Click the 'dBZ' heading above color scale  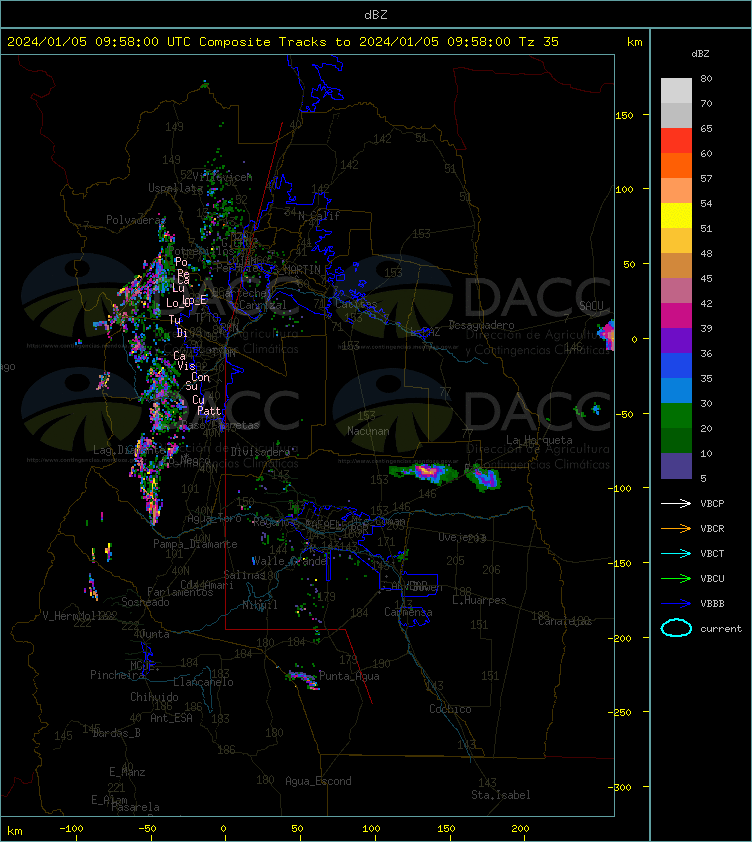click(700, 54)
